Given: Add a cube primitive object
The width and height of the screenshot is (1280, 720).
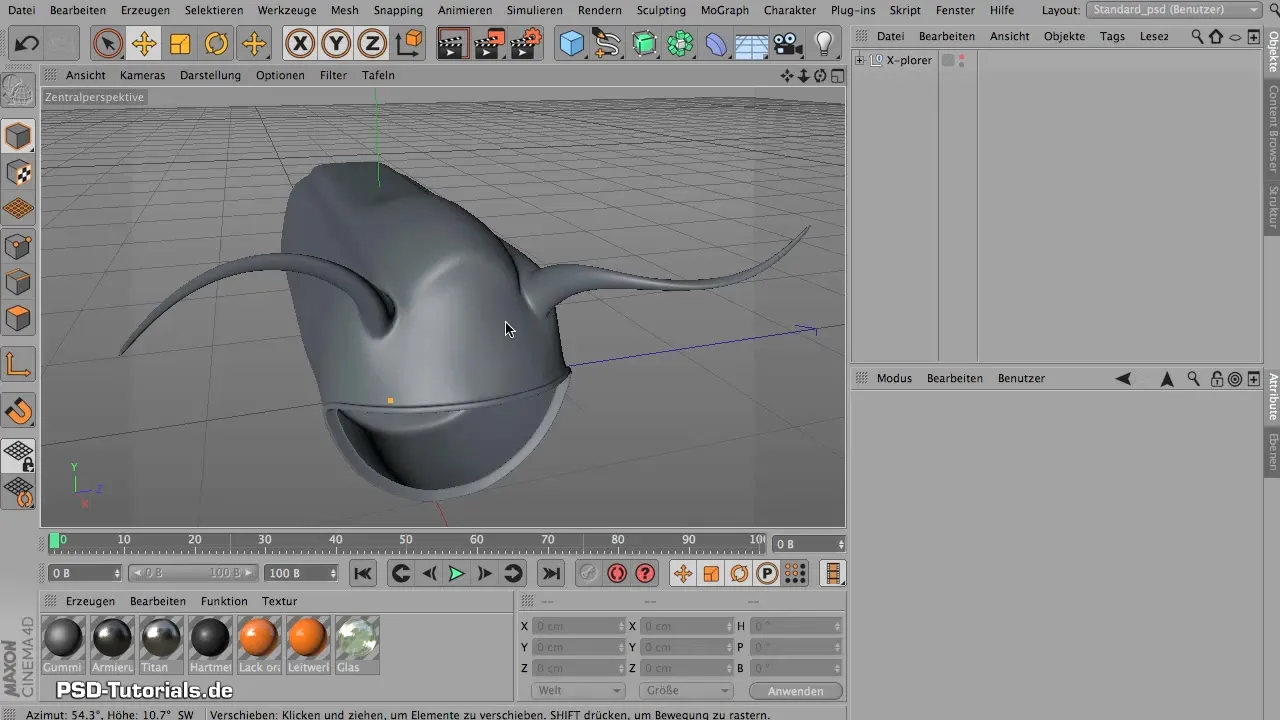Looking at the screenshot, I should (x=572, y=44).
